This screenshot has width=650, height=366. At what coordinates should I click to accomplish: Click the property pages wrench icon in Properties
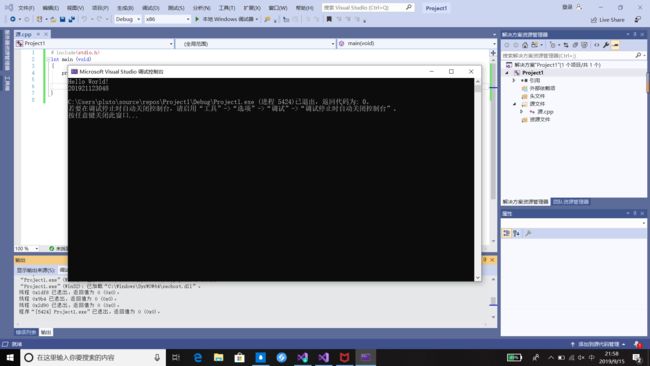click(x=528, y=233)
